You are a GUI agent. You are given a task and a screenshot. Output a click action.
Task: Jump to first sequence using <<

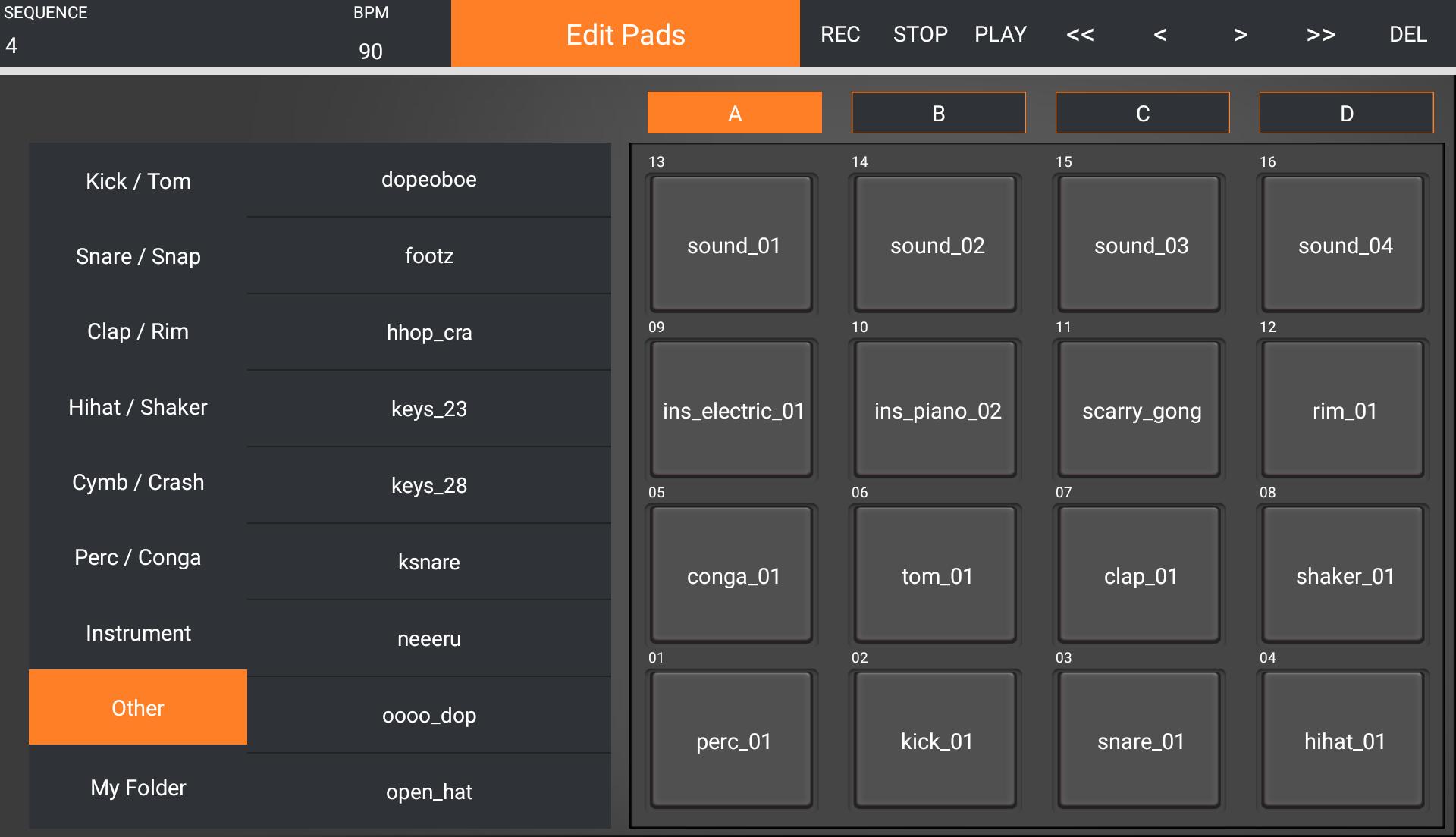tap(1081, 34)
